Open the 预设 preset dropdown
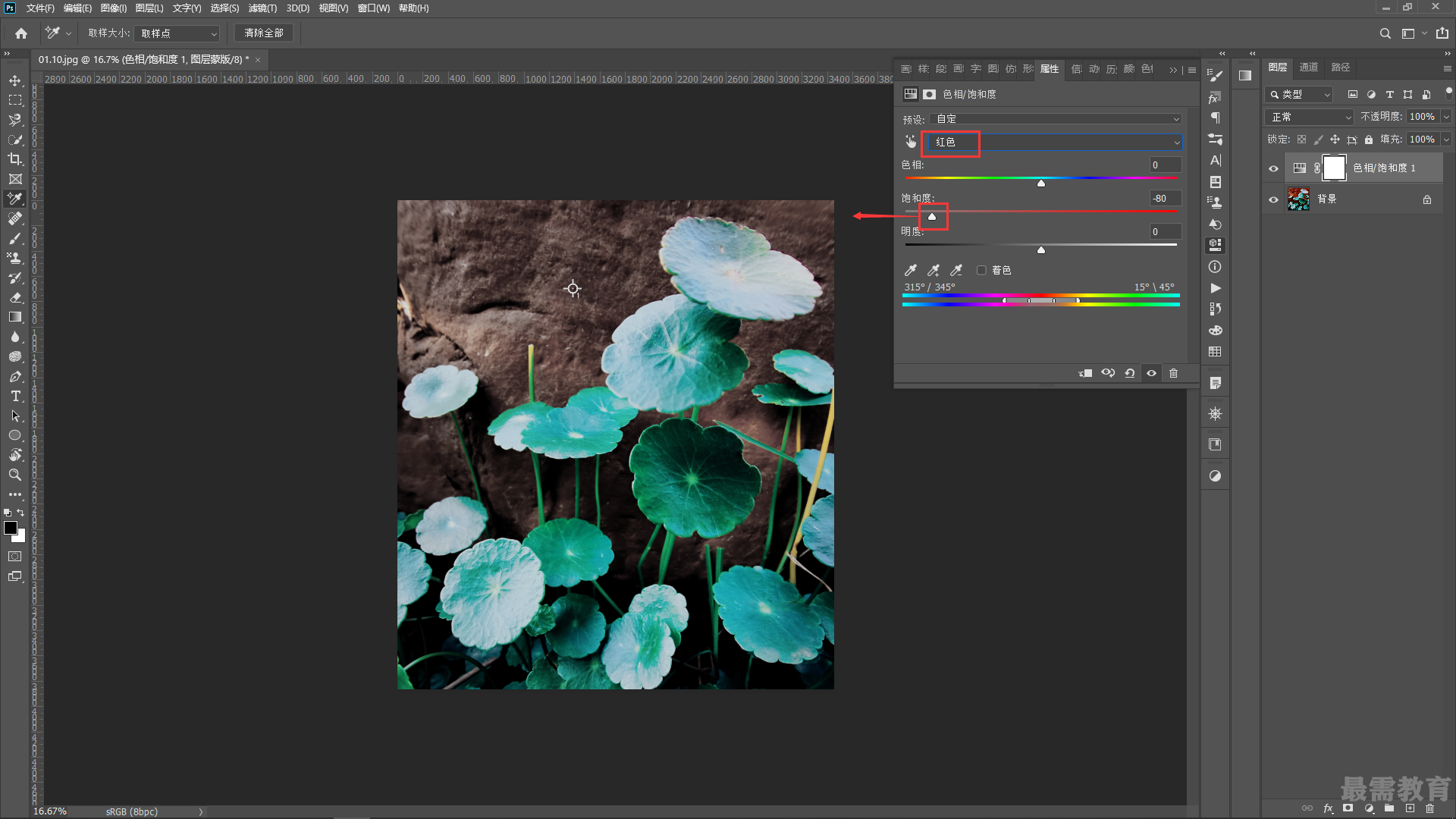Image resolution: width=1456 pixels, height=819 pixels. coord(1056,119)
